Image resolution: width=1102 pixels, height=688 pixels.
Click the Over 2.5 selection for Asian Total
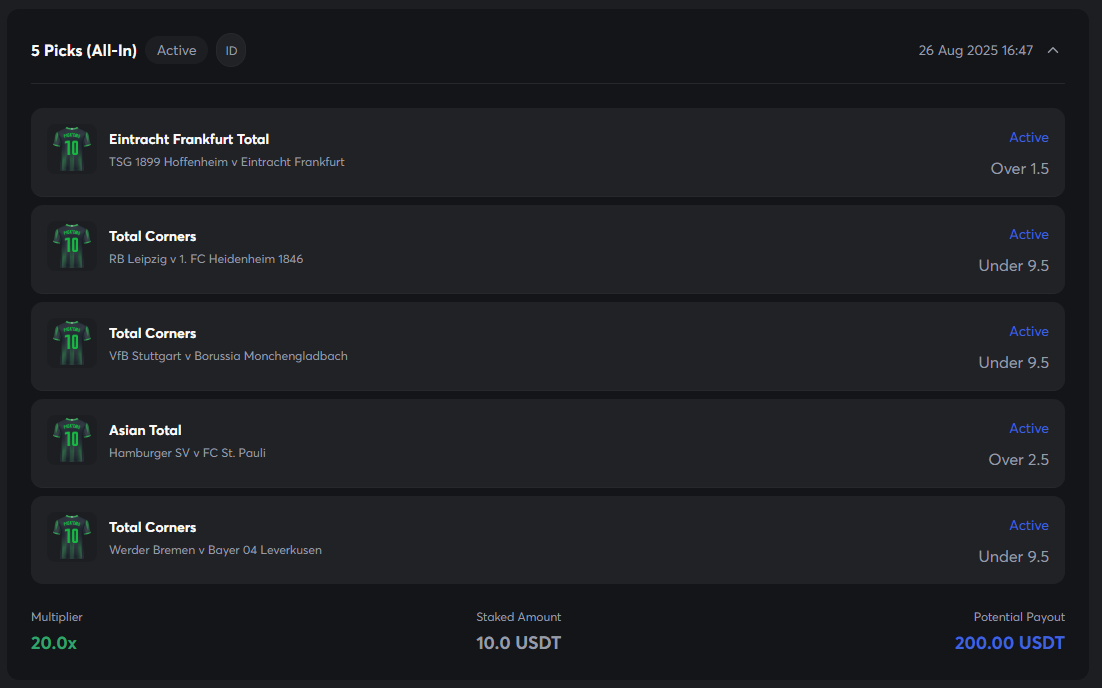click(x=1019, y=459)
